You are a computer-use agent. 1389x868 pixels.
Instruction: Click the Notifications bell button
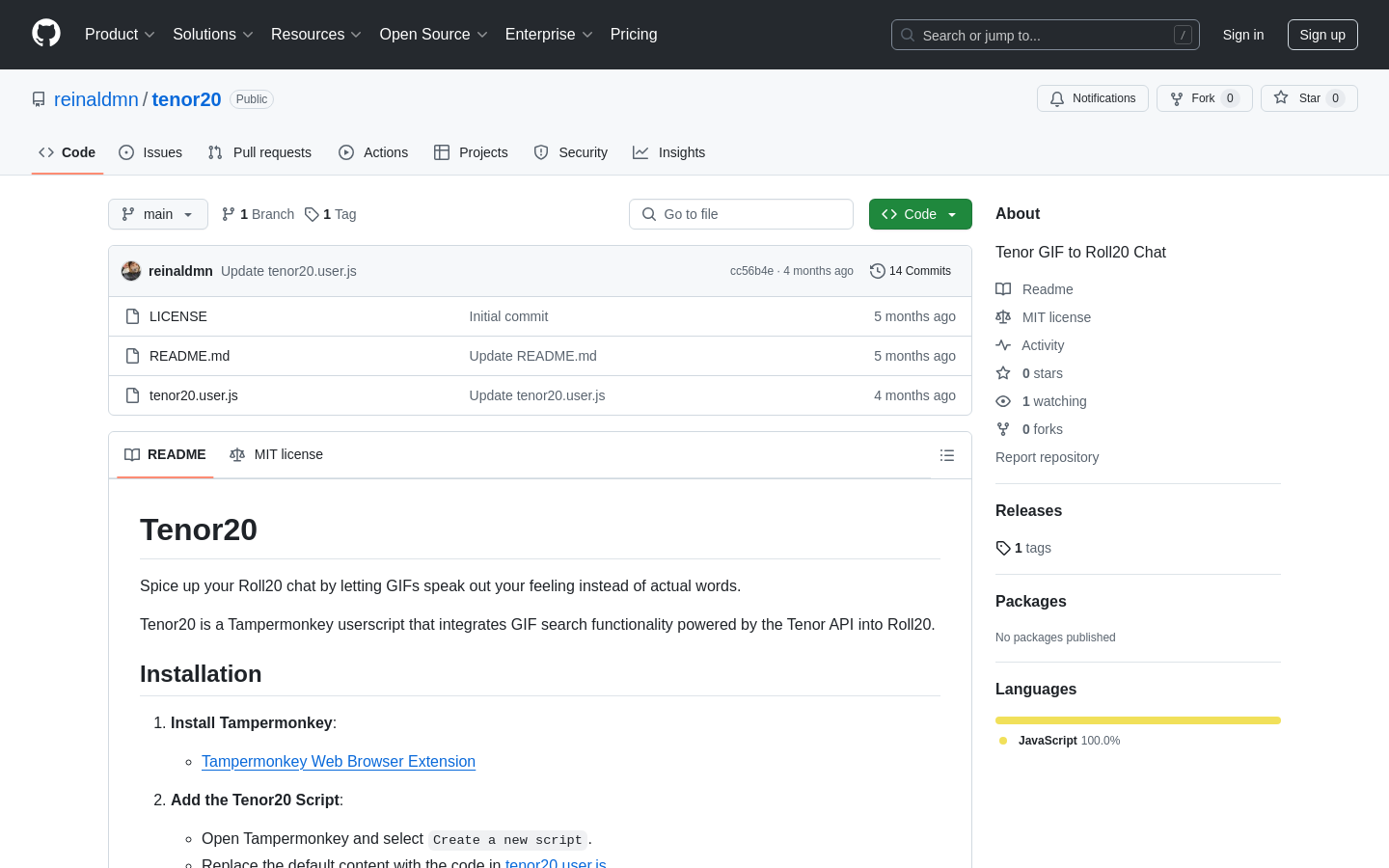coord(1093,98)
